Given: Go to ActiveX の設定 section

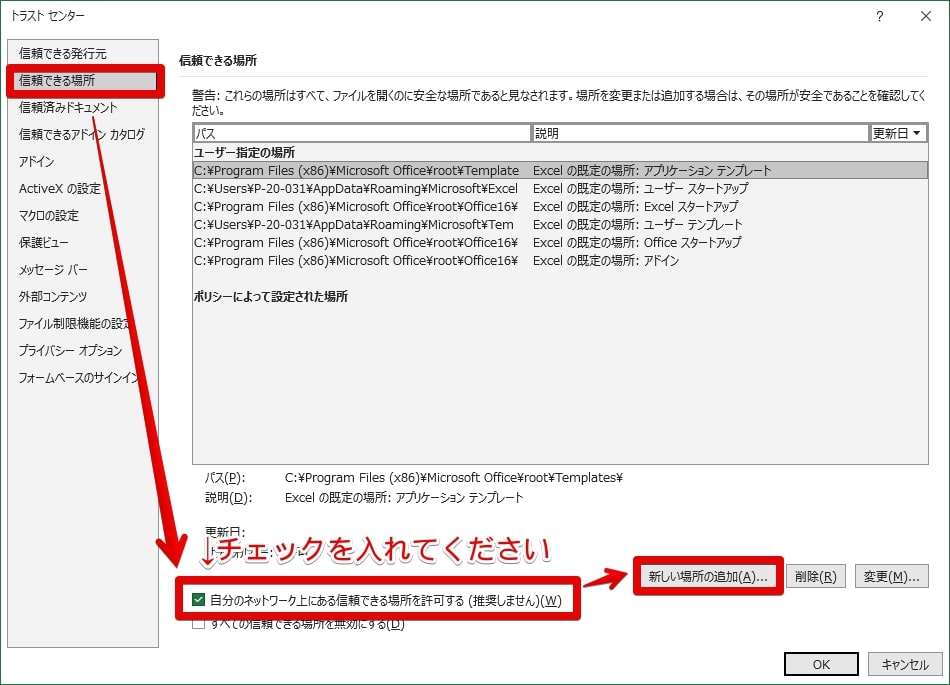Looking at the screenshot, I should (59, 188).
